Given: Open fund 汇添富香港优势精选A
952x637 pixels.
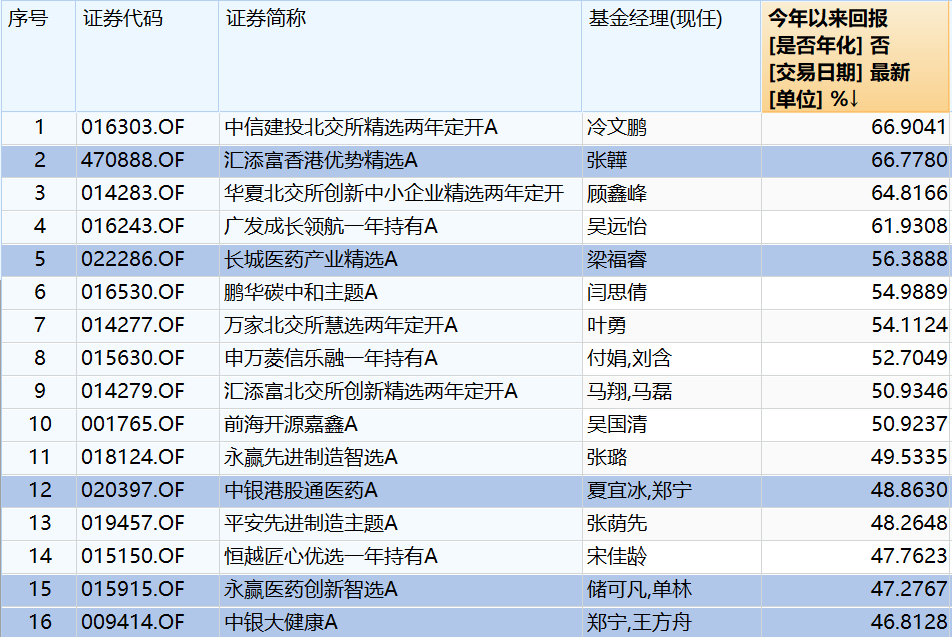Looking at the screenshot, I should point(321,160).
